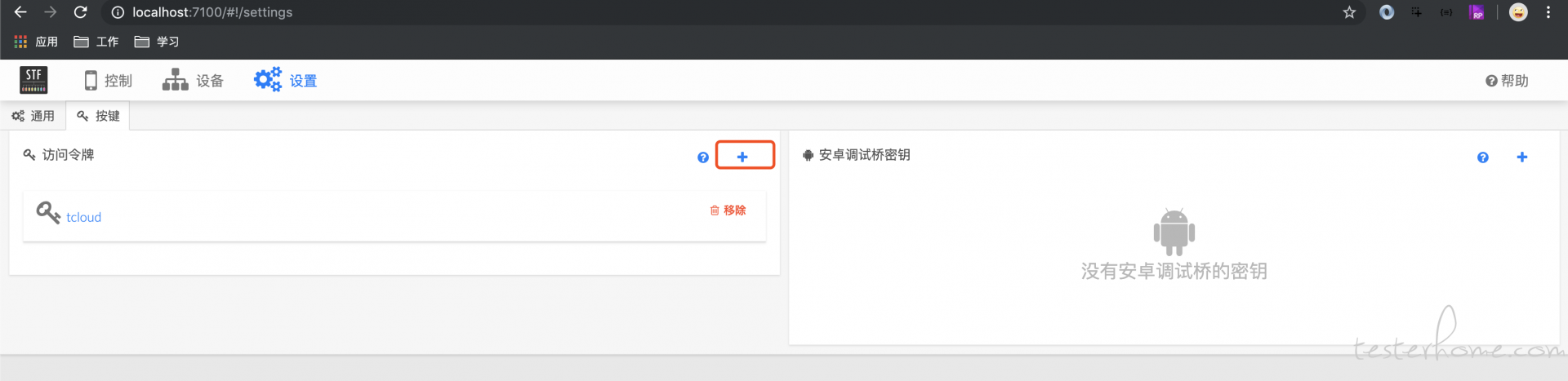Click the tcloud token name

[83, 217]
